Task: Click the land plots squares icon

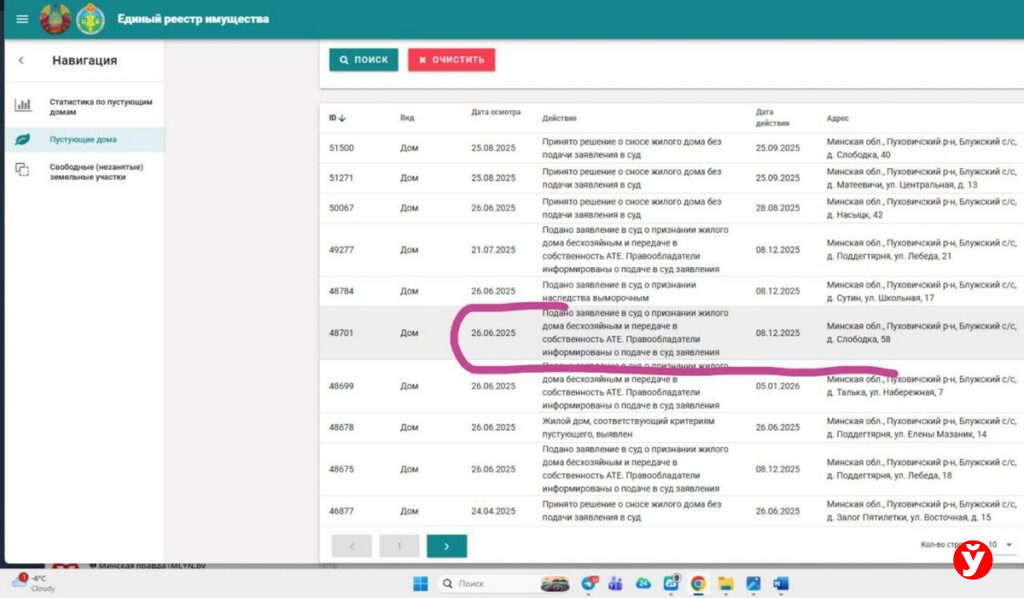Action: point(23,171)
